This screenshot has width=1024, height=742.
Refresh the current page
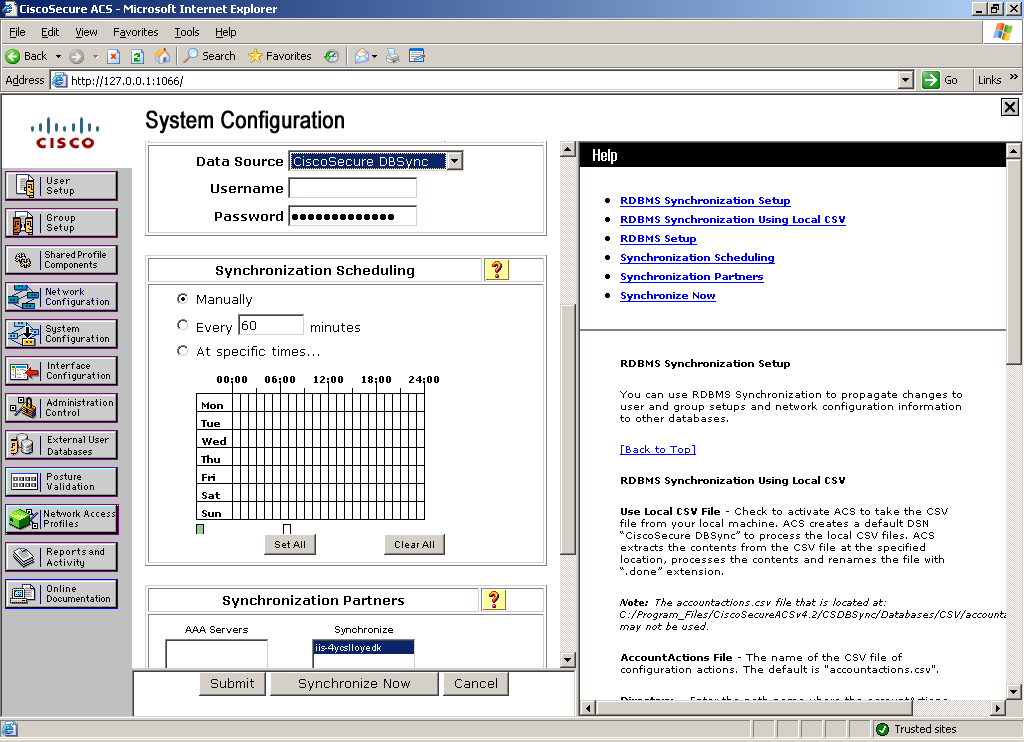click(137, 56)
